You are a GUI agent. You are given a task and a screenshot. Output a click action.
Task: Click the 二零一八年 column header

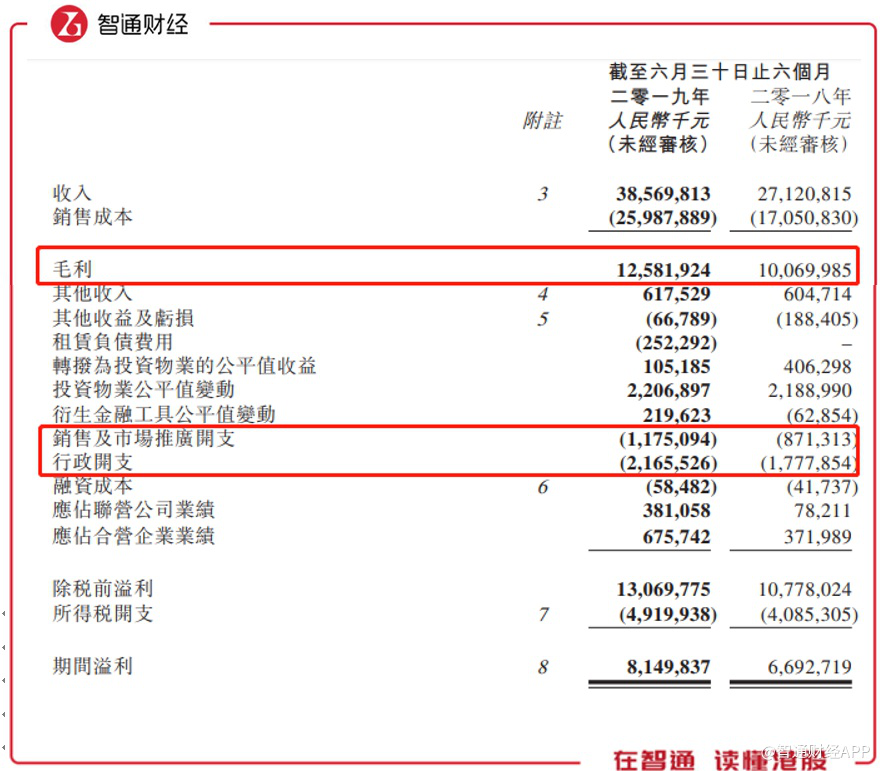[801, 96]
